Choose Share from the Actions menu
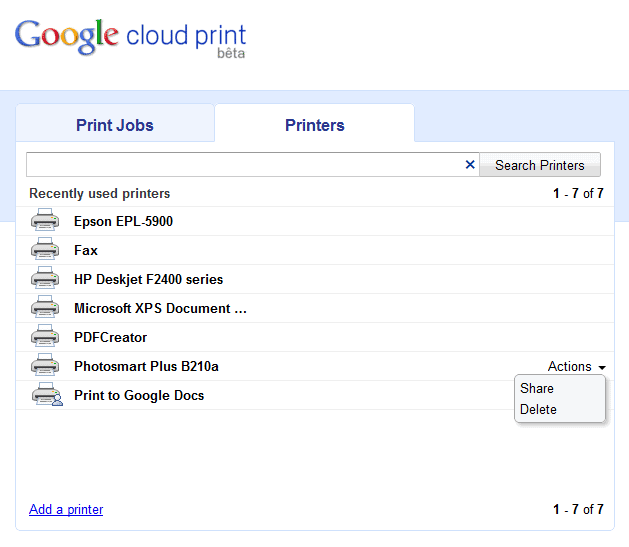The image size is (629, 547). tap(537, 388)
